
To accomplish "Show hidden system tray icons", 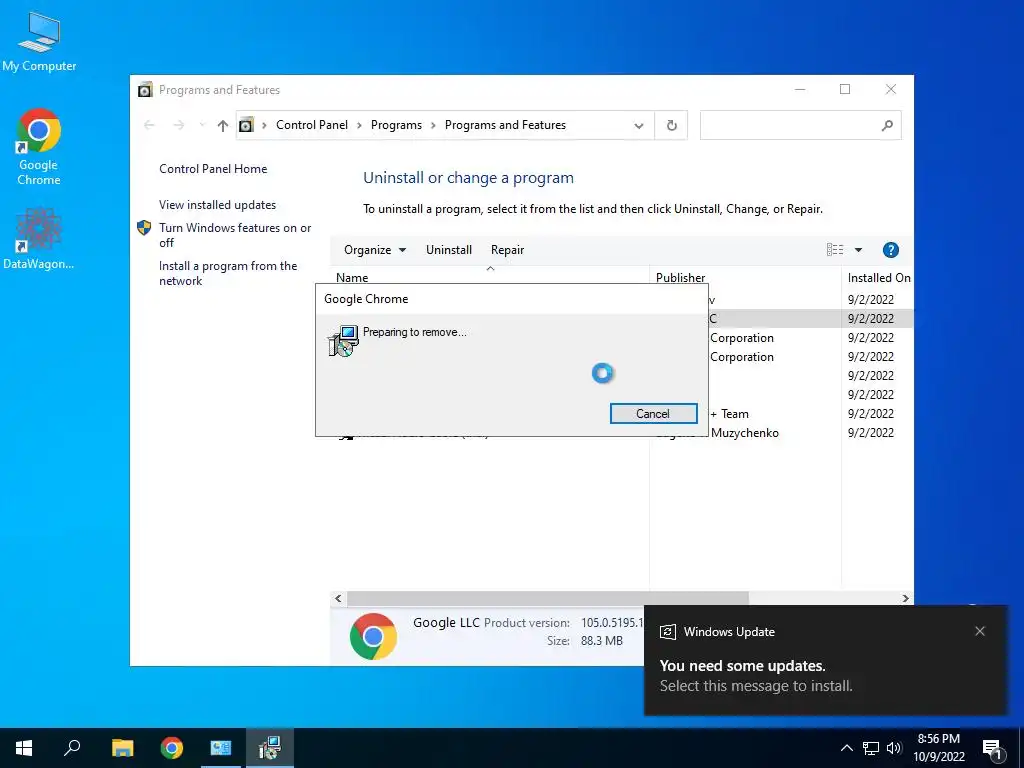I will pyautogui.click(x=846, y=748).
